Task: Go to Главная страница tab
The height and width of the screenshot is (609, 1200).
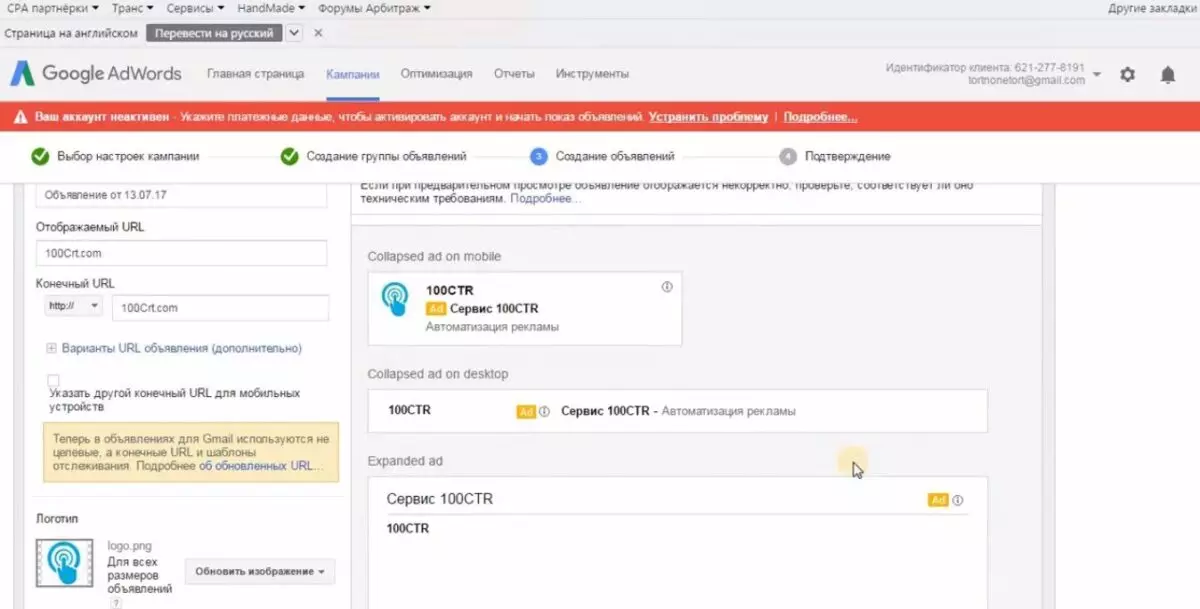Action: point(253,74)
